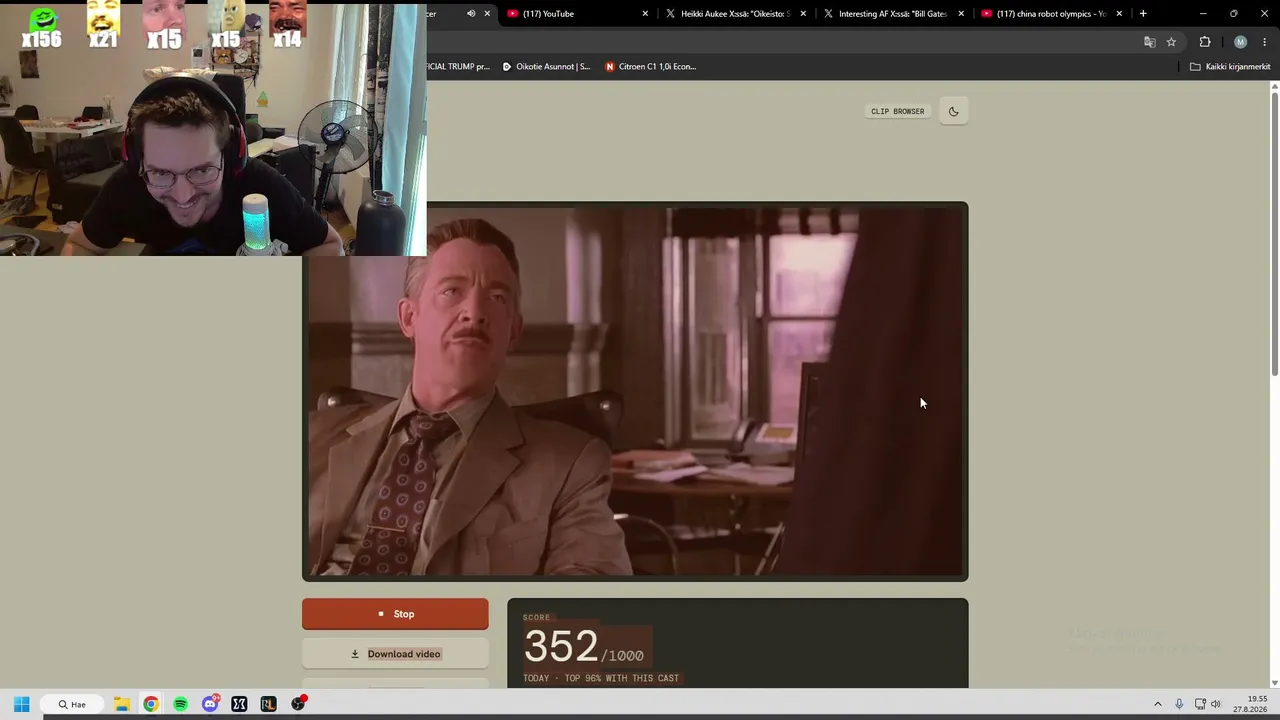
Task: Click the 352 score value
Action: click(561, 647)
